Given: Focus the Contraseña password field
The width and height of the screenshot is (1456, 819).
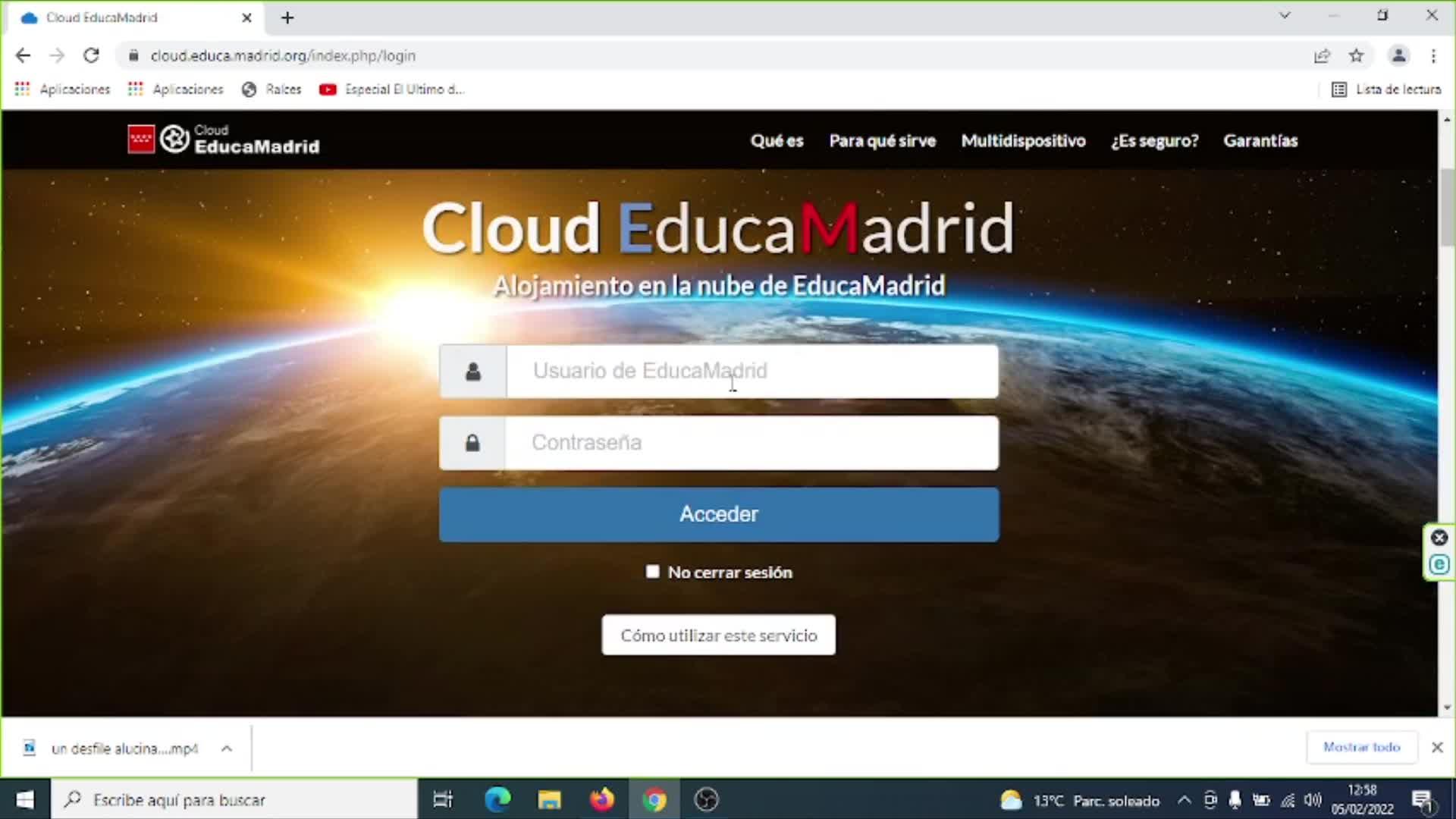Looking at the screenshot, I should (752, 443).
